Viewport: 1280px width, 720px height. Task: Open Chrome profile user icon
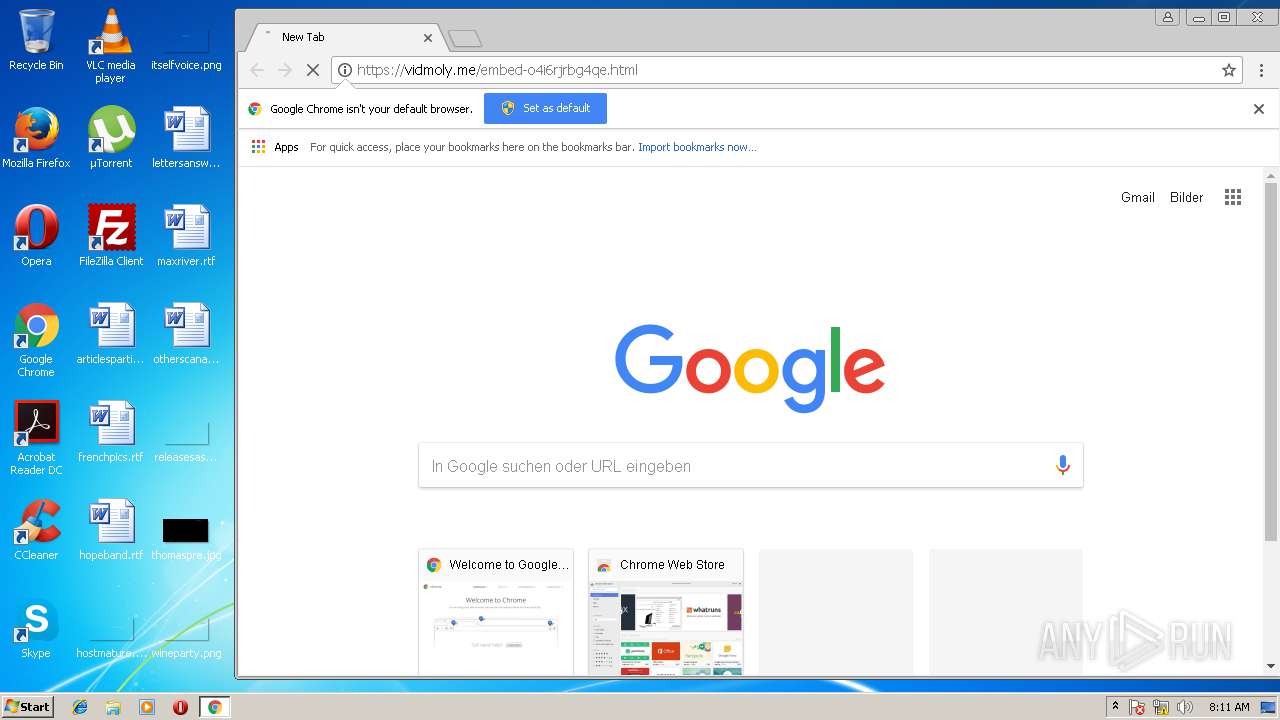[x=1167, y=17]
